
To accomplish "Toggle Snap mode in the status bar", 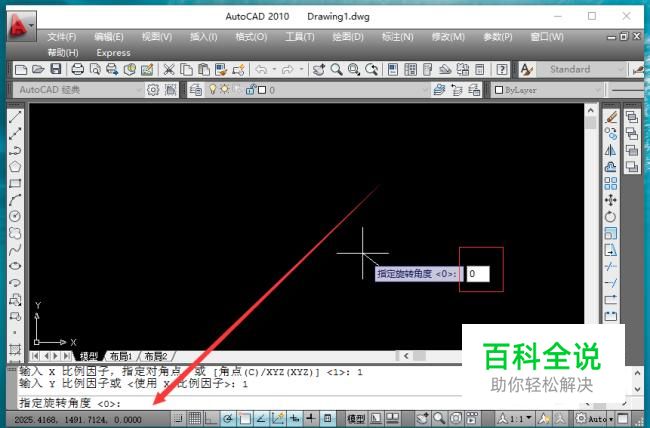I will tap(178, 419).
